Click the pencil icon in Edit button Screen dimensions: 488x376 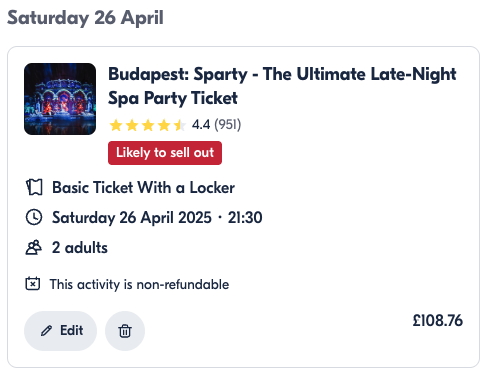[46, 331]
